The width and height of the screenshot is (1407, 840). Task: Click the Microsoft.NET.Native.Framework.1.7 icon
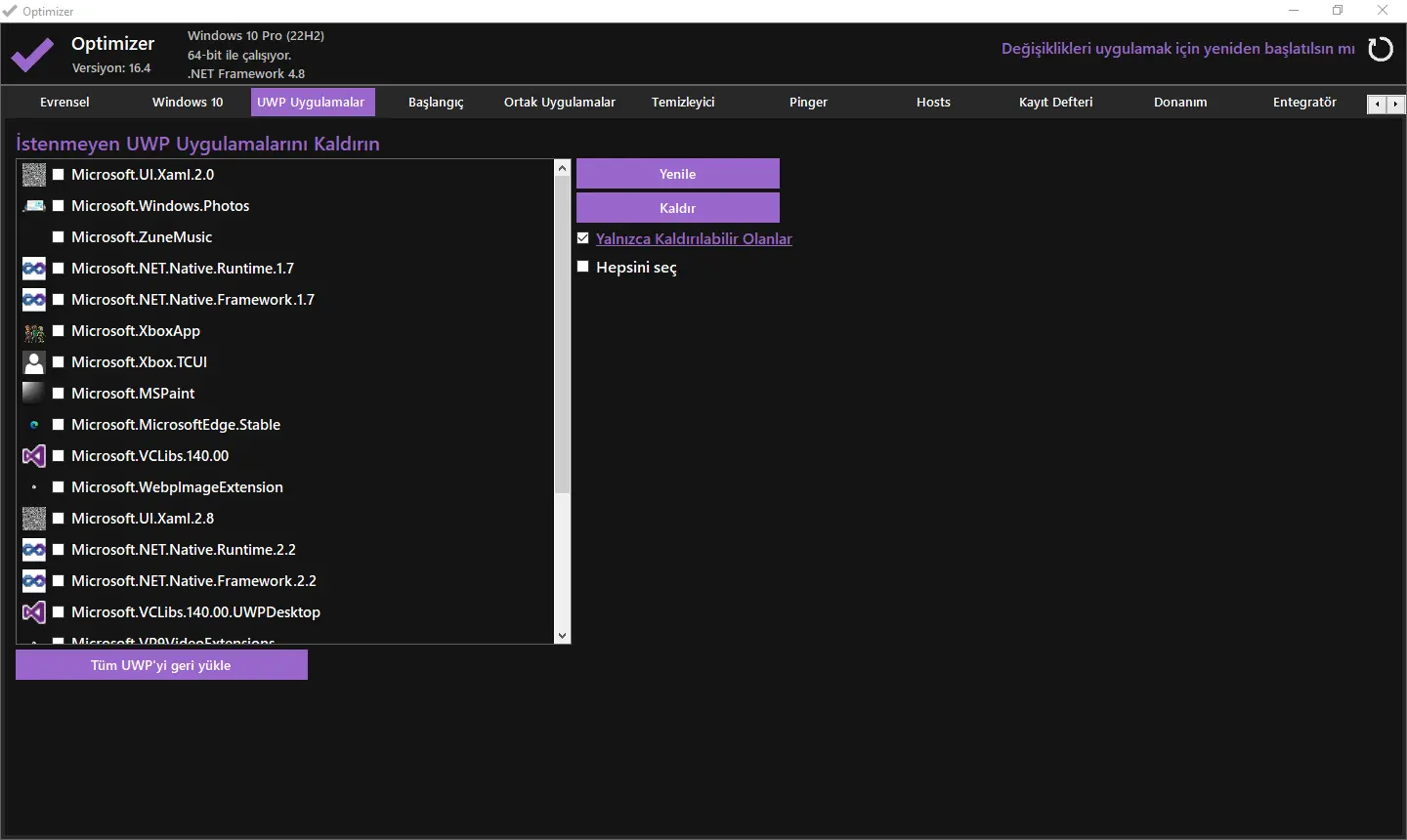tap(34, 300)
